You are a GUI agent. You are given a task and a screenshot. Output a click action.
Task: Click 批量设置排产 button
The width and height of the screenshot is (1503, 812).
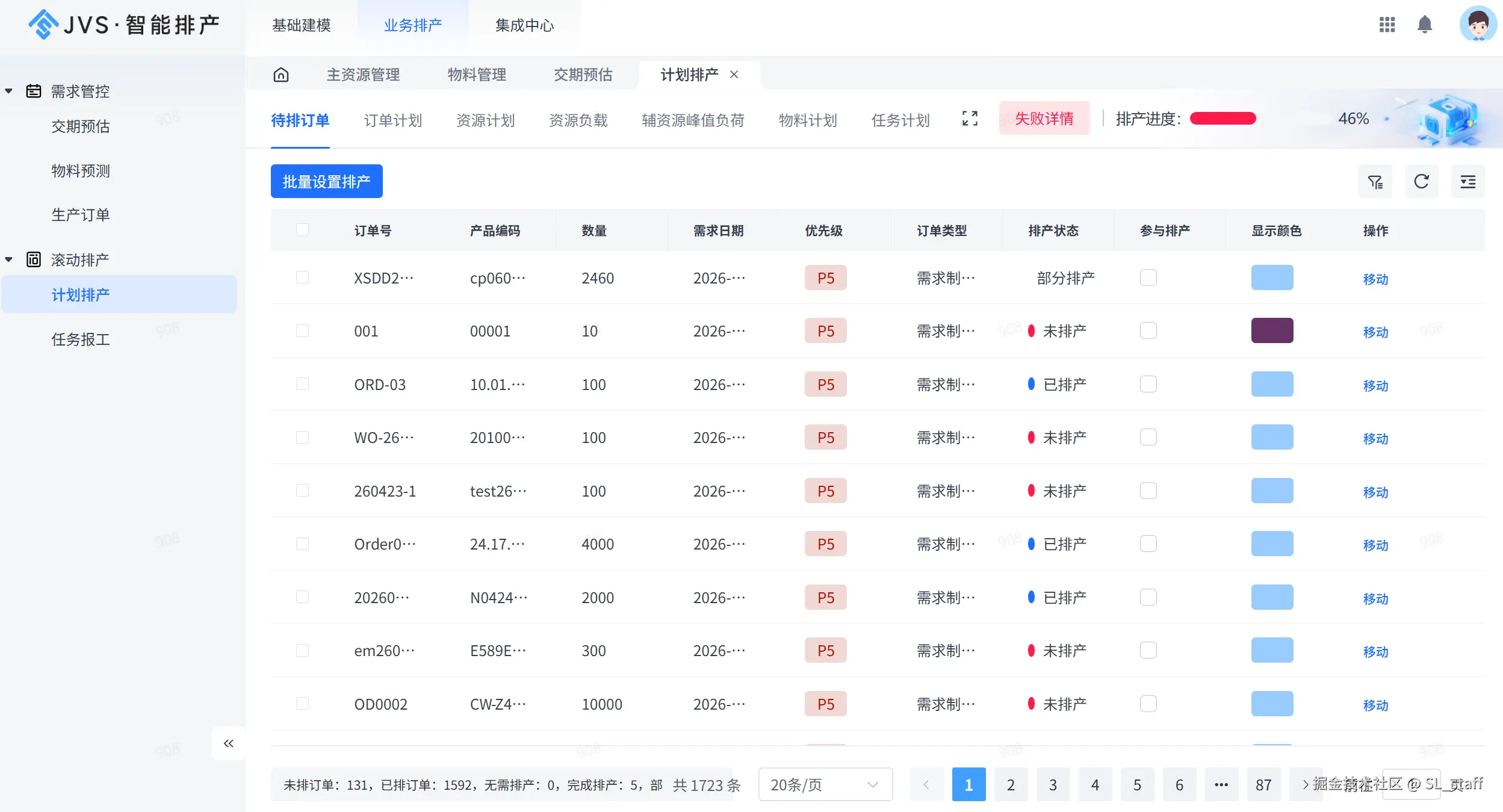coord(327,181)
